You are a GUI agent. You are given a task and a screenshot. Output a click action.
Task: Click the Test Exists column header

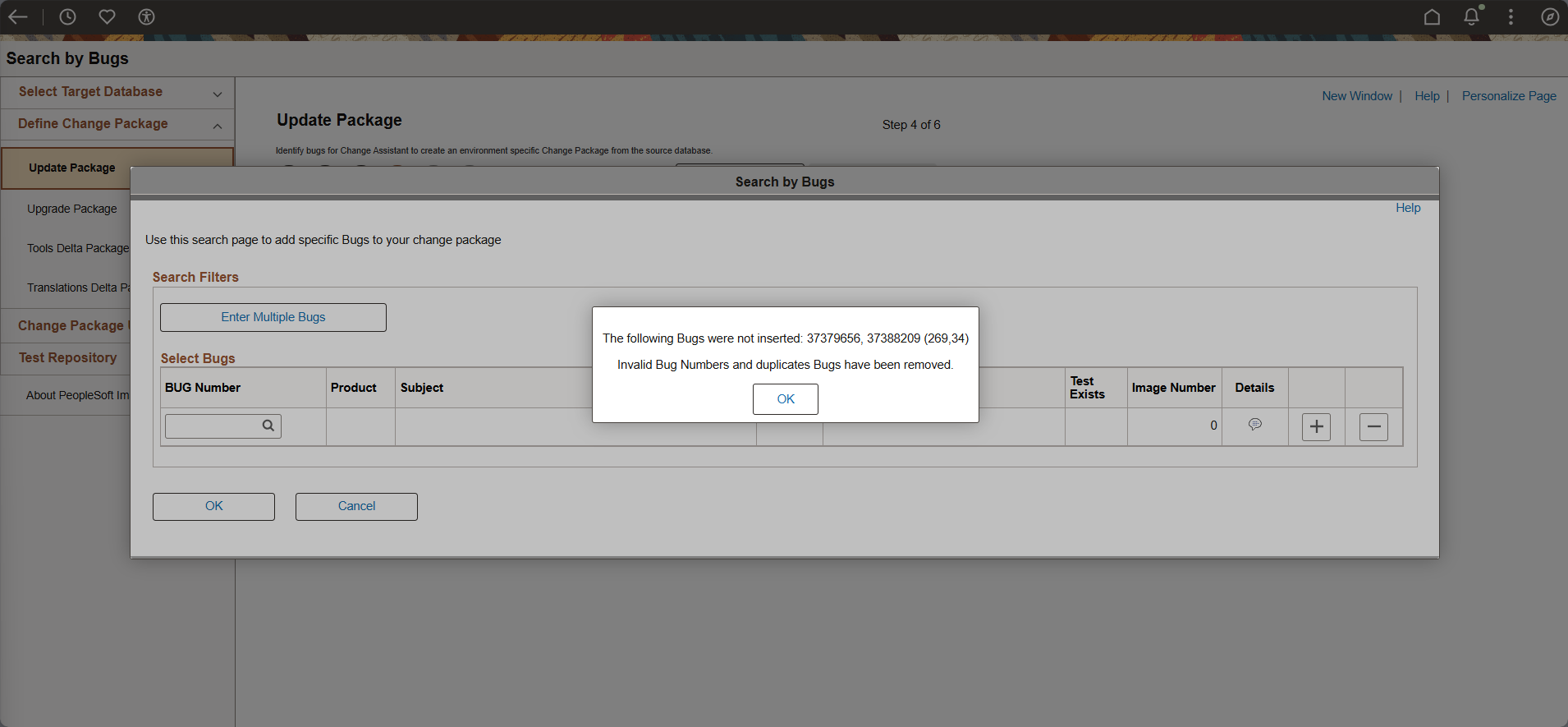(x=1087, y=388)
